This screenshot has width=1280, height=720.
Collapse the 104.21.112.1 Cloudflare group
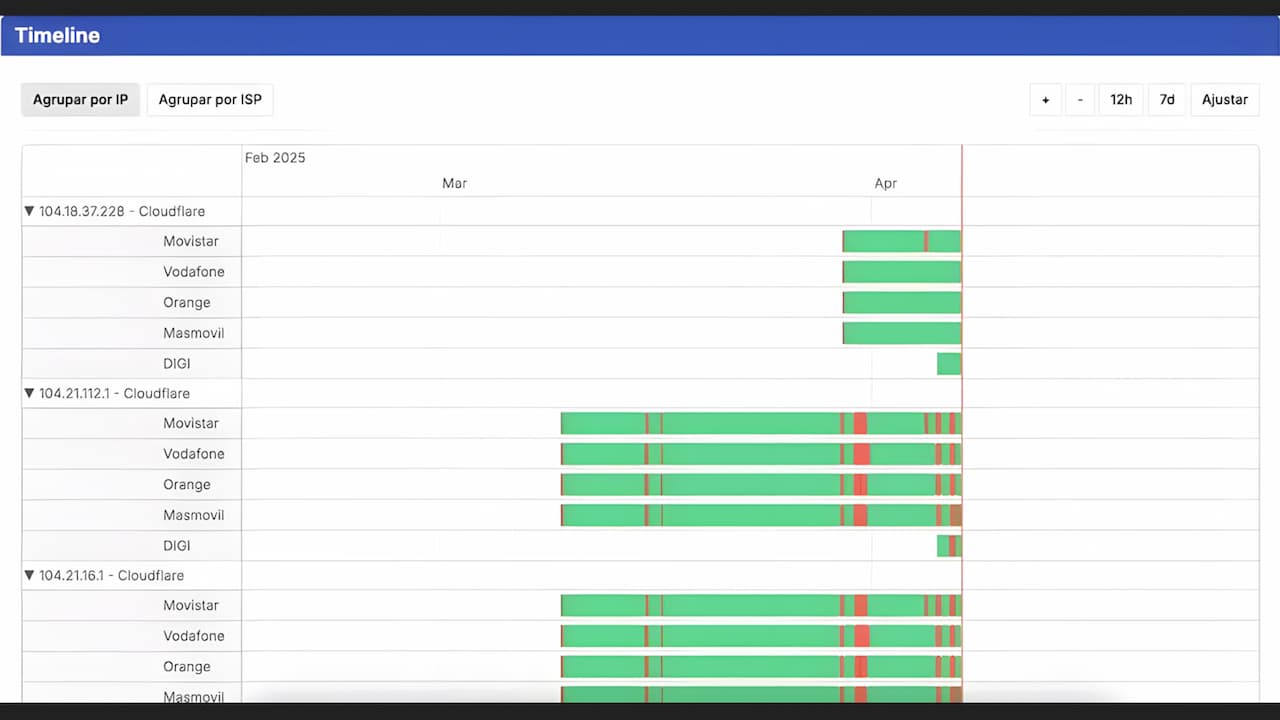pyautogui.click(x=29, y=393)
